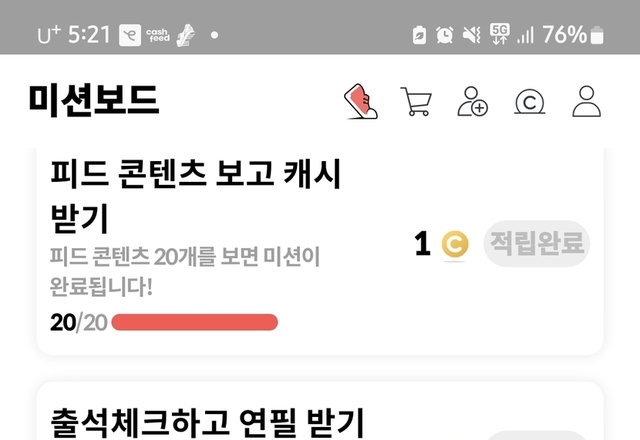Image resolution: width=640 pixels, height=440 pixels.
Task: Tap the cash feed notification icon
Action: point(158,35)
